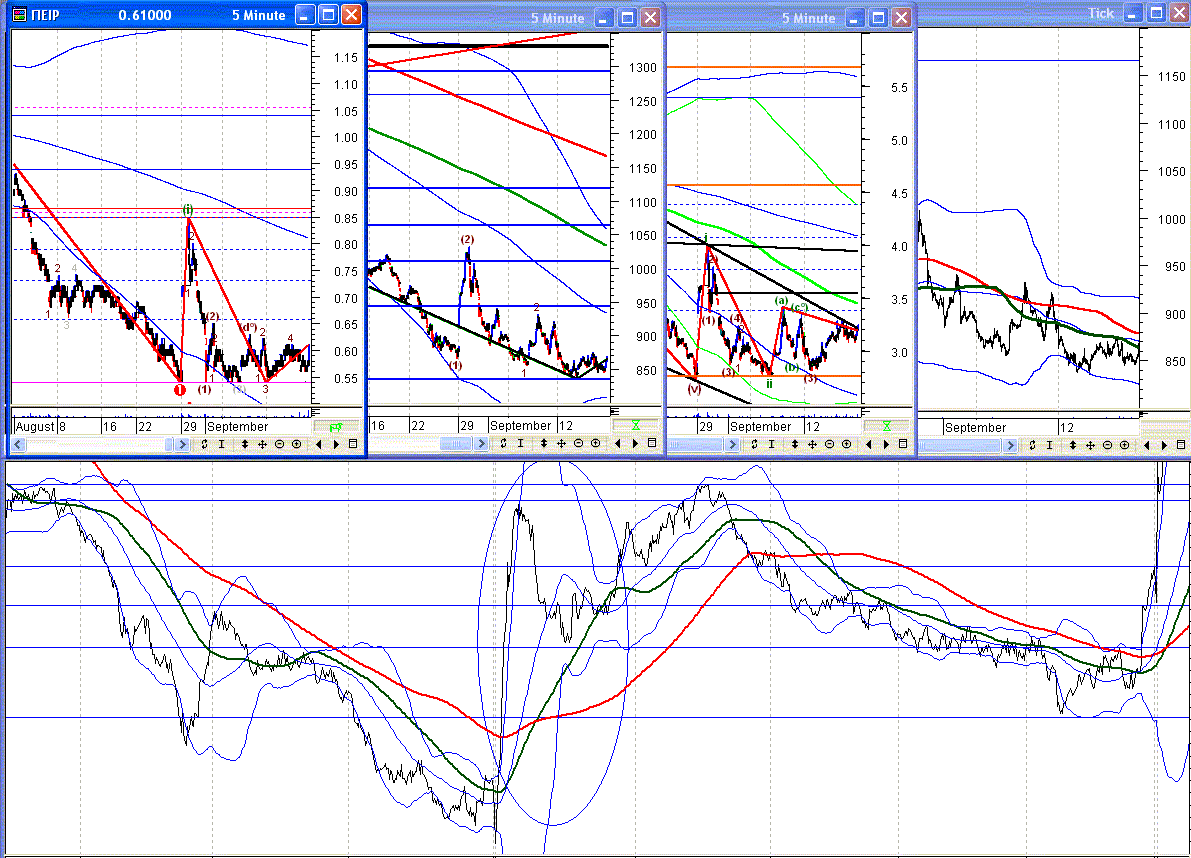Click scrollbar thumb in second 5 Minute window
The height and width of the screenshot is (858, 1191).
pos(456,443)
